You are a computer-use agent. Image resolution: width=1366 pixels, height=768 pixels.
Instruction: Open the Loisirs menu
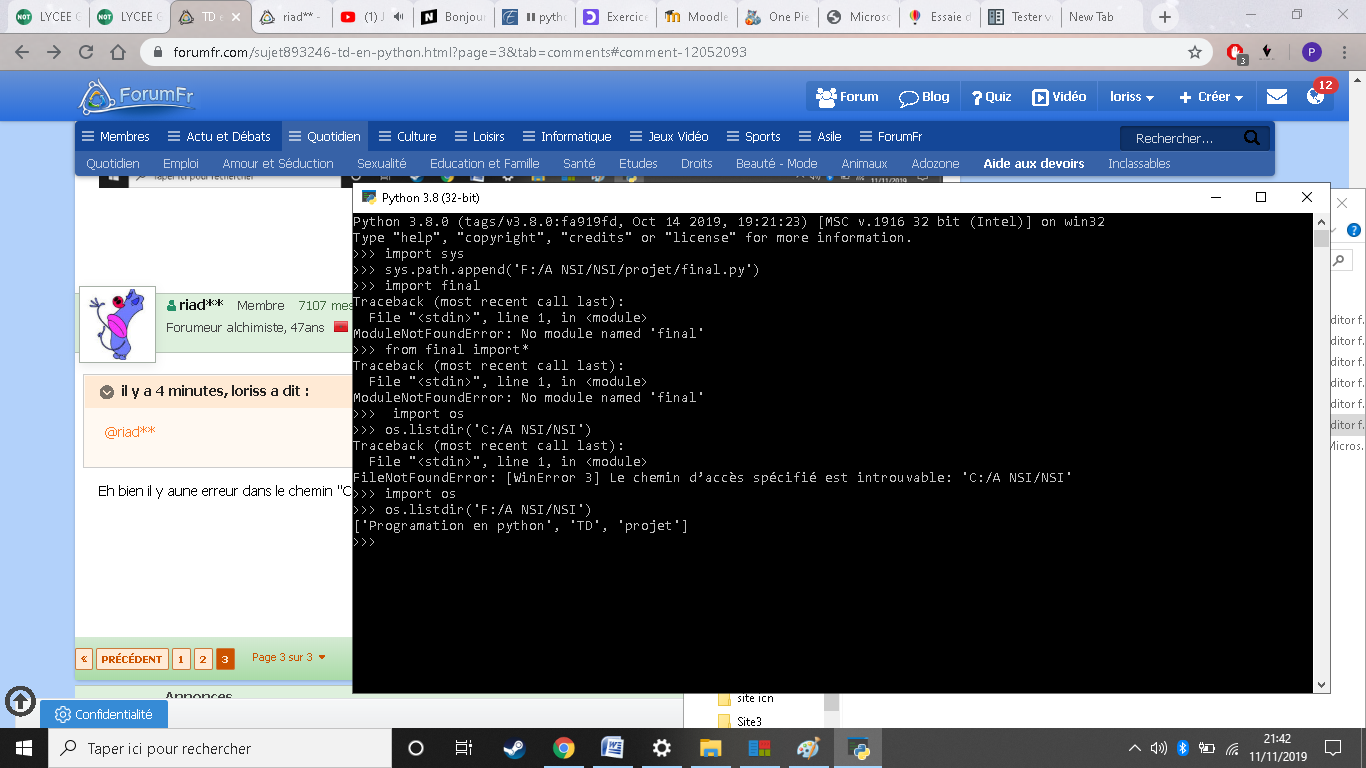(x=479, y=136)
